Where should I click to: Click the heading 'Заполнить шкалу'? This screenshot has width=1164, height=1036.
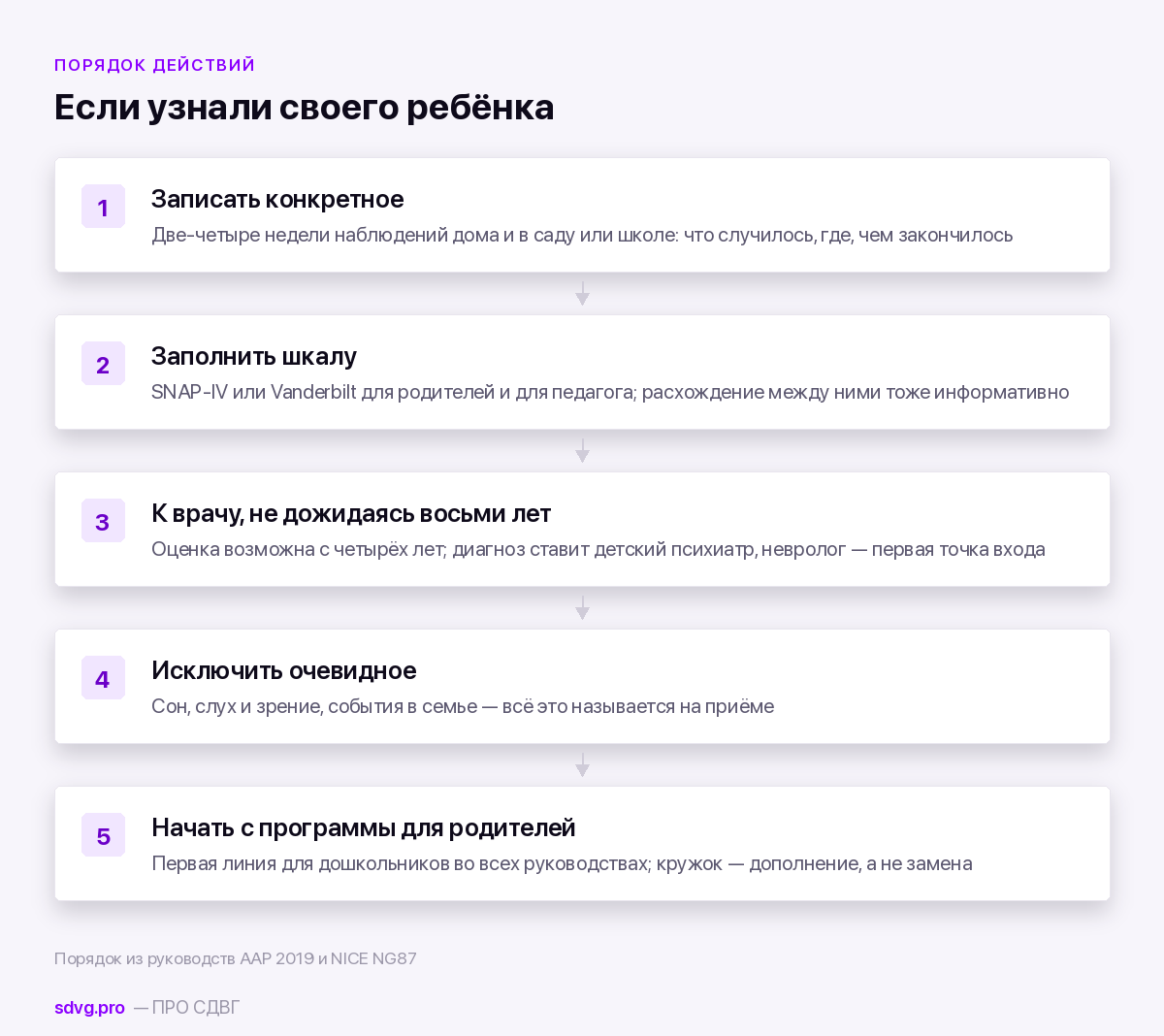click(x=254, y=356)
